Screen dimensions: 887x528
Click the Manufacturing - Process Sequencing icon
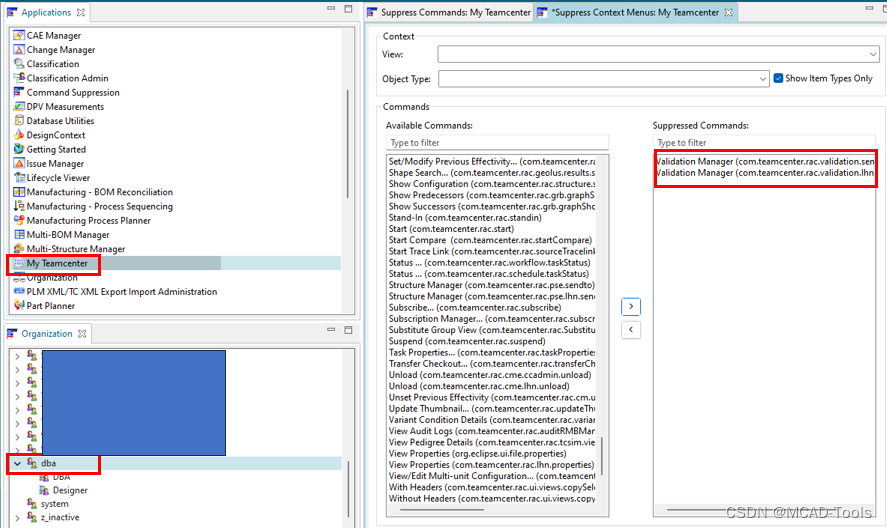coord(19,206)
